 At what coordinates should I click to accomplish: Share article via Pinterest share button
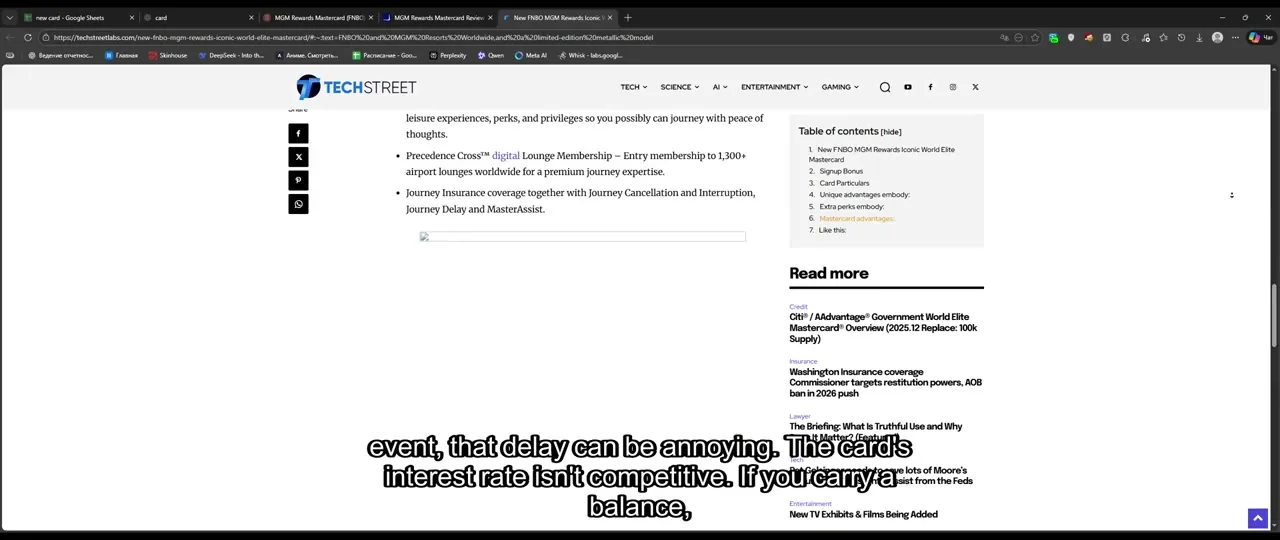coord(298,180)
